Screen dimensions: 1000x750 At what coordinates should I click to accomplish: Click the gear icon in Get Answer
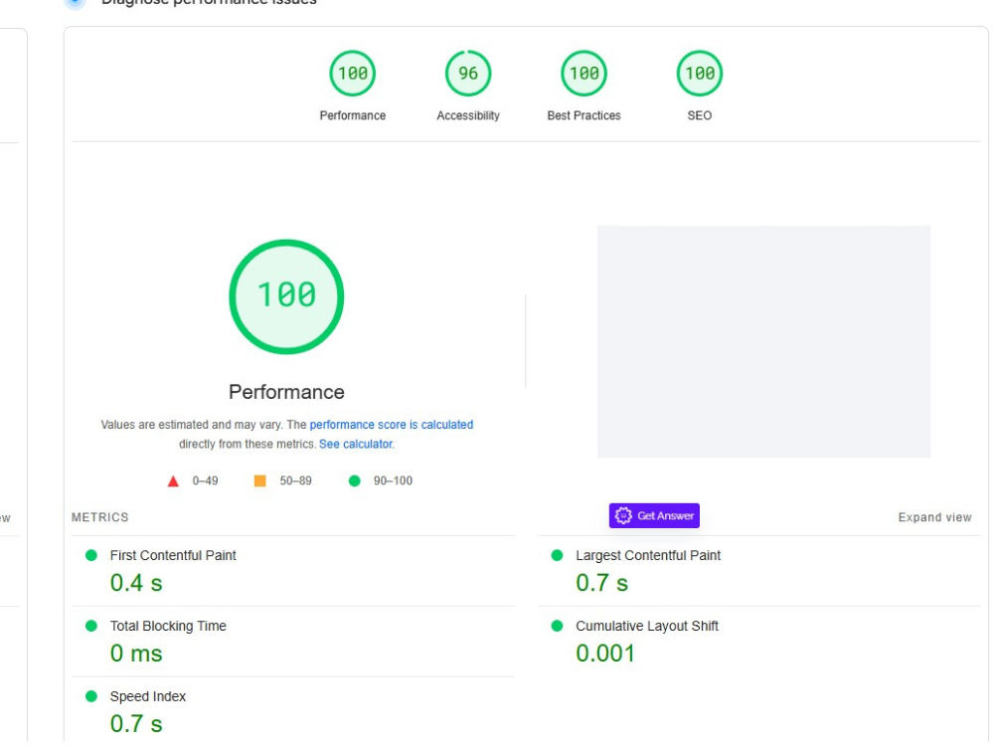pyautogui.click(x=623, y=515)
